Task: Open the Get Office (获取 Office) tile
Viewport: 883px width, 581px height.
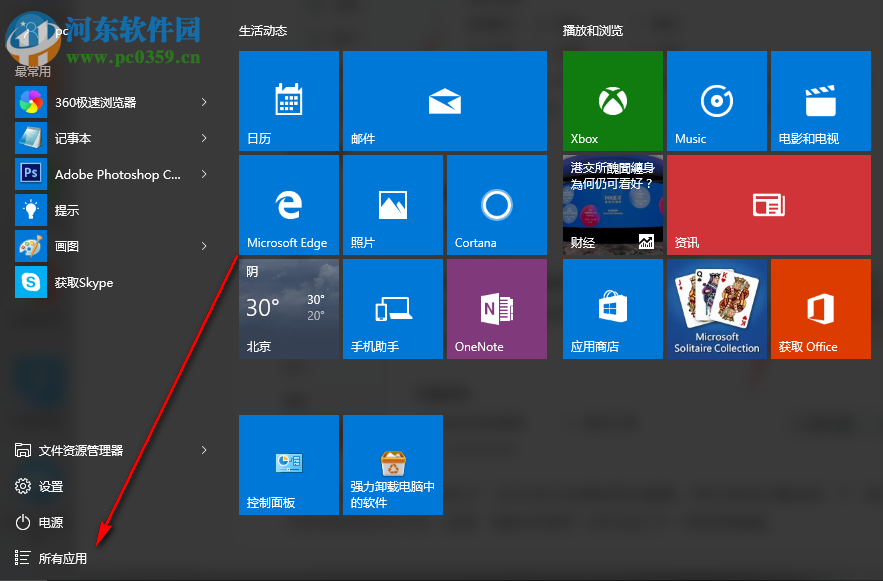Action: [821, 309]
